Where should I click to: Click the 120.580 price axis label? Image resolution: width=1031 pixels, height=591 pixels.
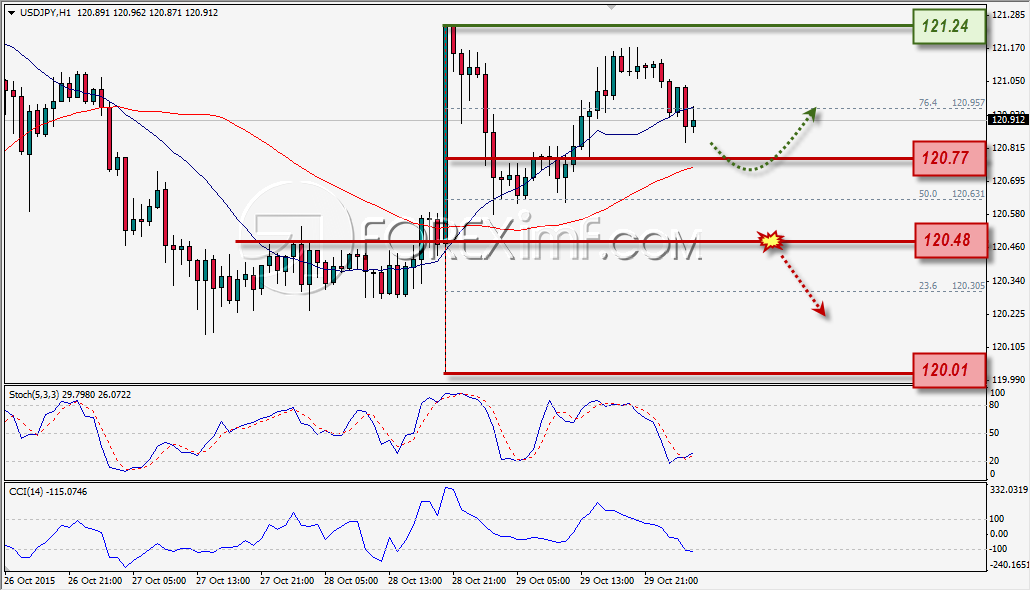(x=1008, y=214)
